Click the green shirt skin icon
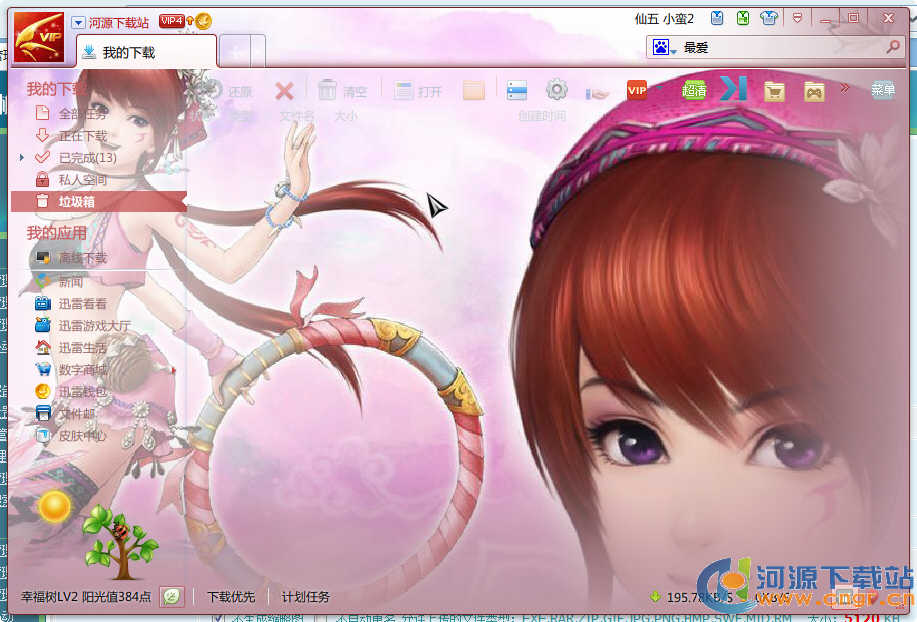 coord(743,18)
